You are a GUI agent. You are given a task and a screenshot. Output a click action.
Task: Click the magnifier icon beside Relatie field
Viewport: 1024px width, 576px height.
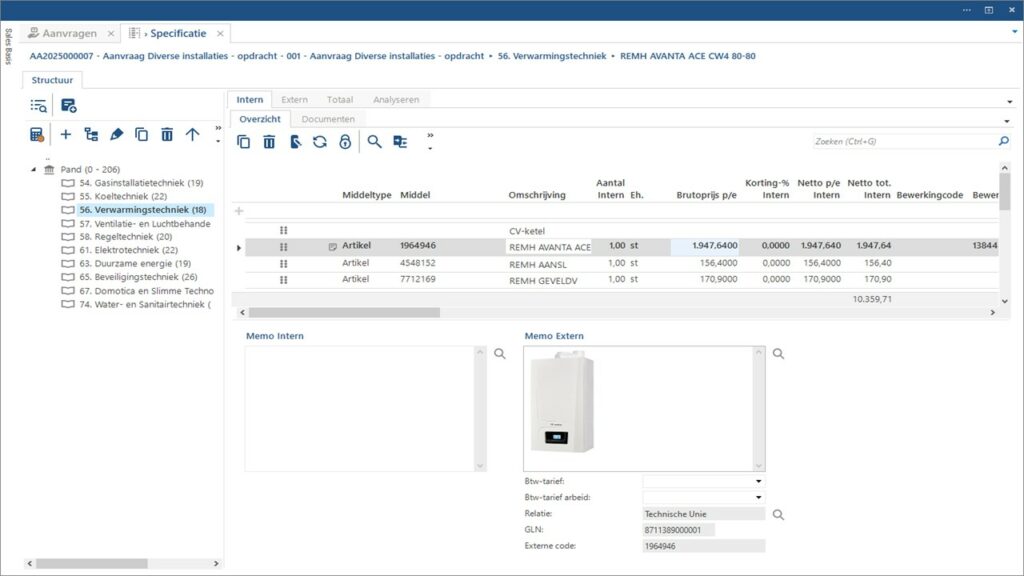(778, 514)
